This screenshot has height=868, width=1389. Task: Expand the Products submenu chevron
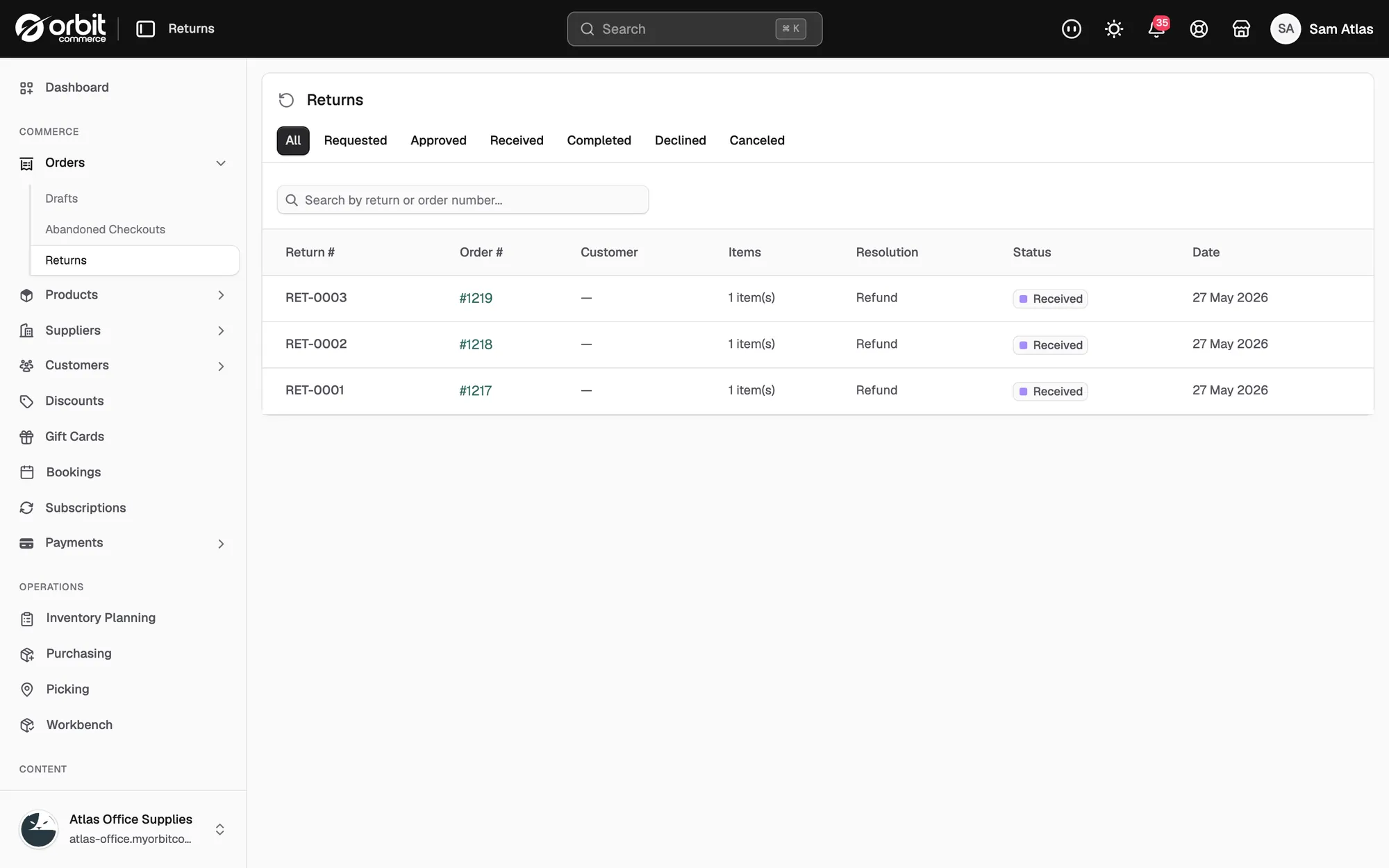[221, 295]
